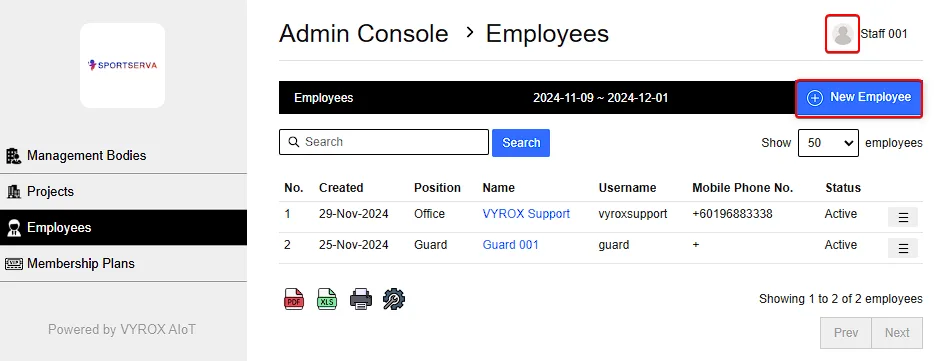Open the Guard 001 employee link

(510, 245)
